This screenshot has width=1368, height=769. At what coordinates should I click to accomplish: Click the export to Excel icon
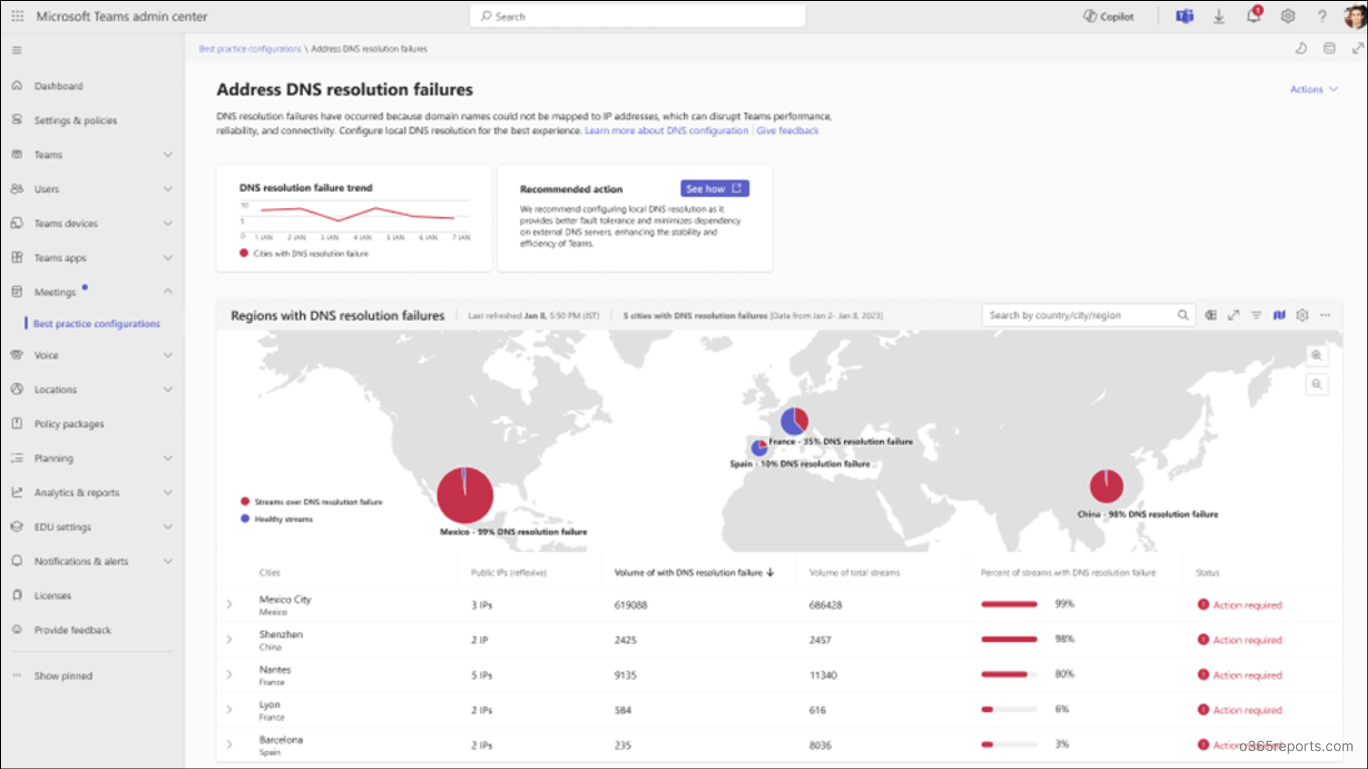tap(1211, 315)
